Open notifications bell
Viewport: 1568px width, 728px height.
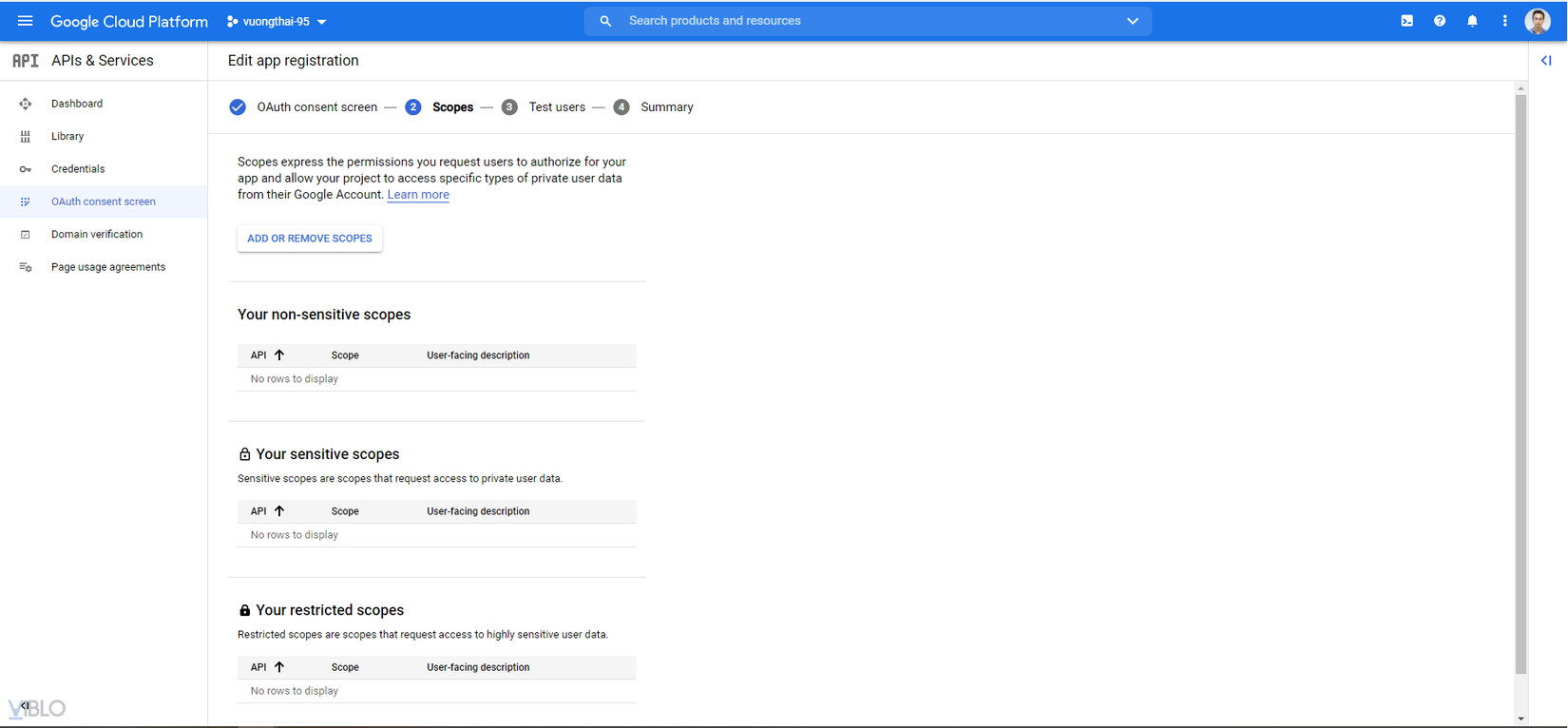pyautogui.click(x=1472, y=21)
